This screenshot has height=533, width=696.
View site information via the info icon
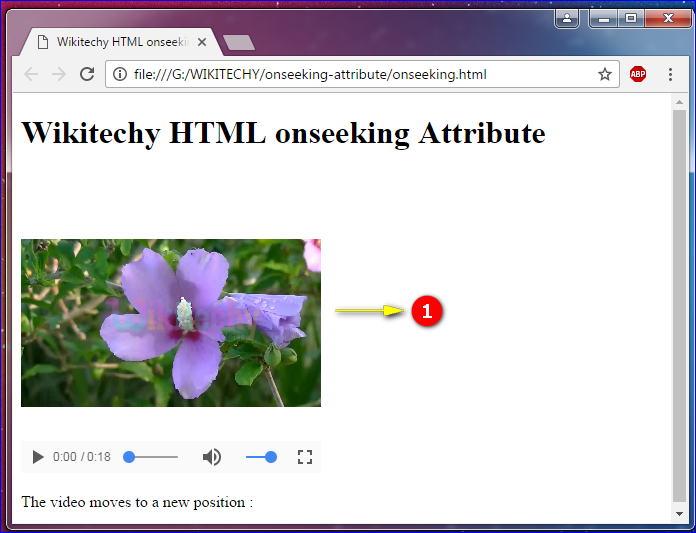coord(120,74)
